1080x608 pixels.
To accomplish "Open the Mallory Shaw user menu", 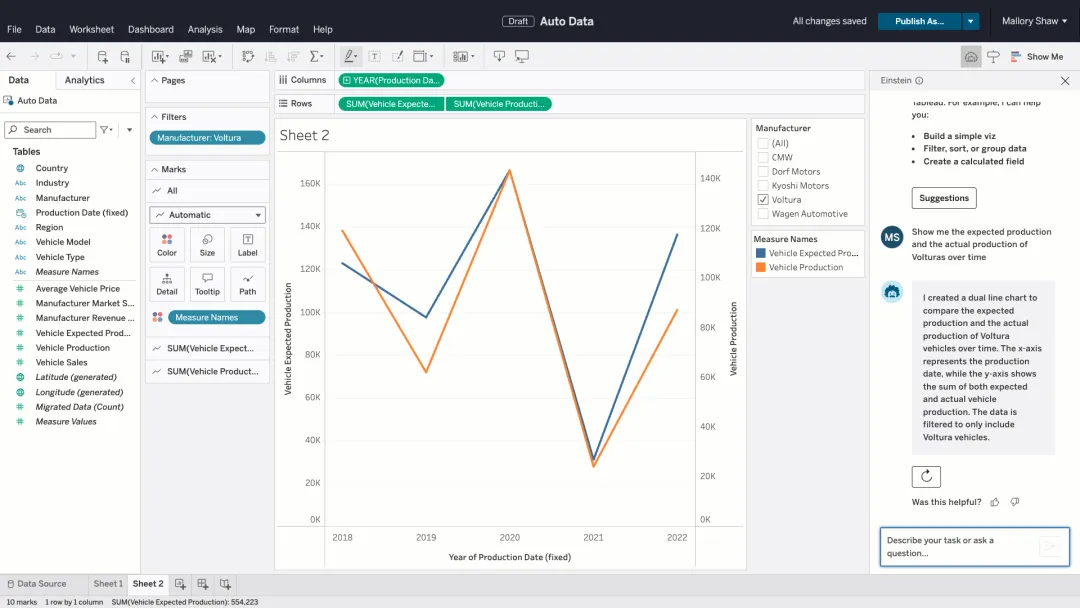I will [1035, 21].
